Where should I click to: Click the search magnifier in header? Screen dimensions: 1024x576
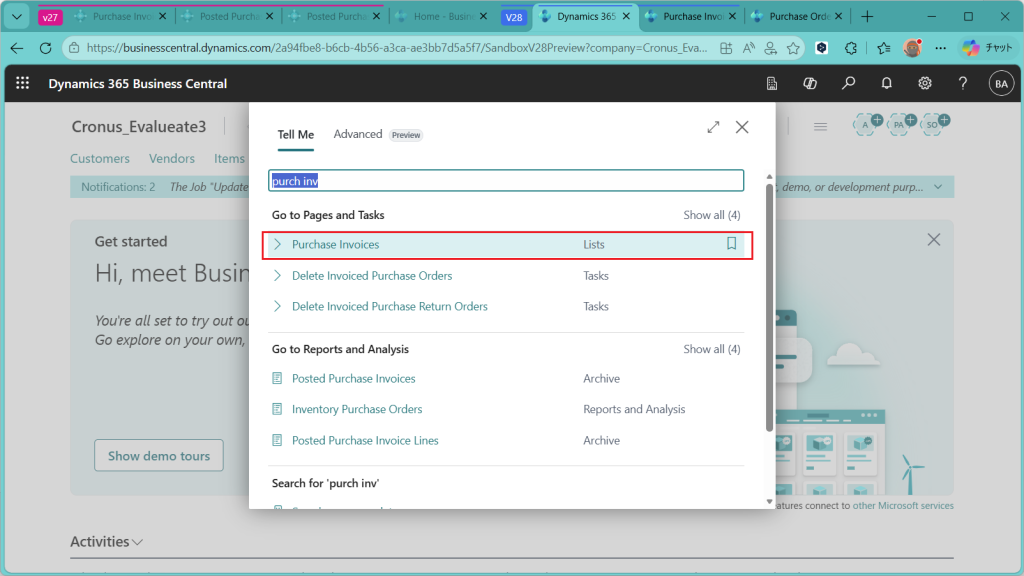[848, 84]
